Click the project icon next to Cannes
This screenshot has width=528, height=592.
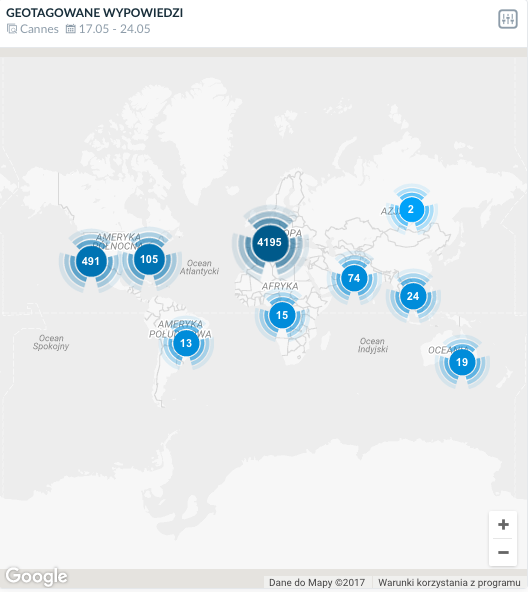click(12, 29)
